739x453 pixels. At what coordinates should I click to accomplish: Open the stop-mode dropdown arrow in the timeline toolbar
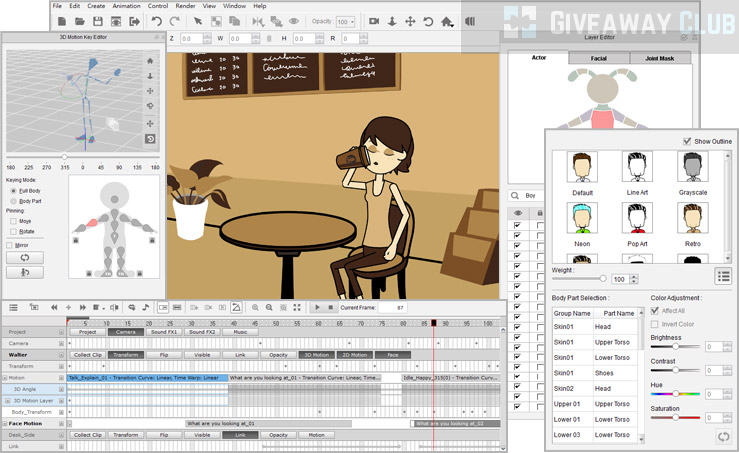(x=103, y=308)
